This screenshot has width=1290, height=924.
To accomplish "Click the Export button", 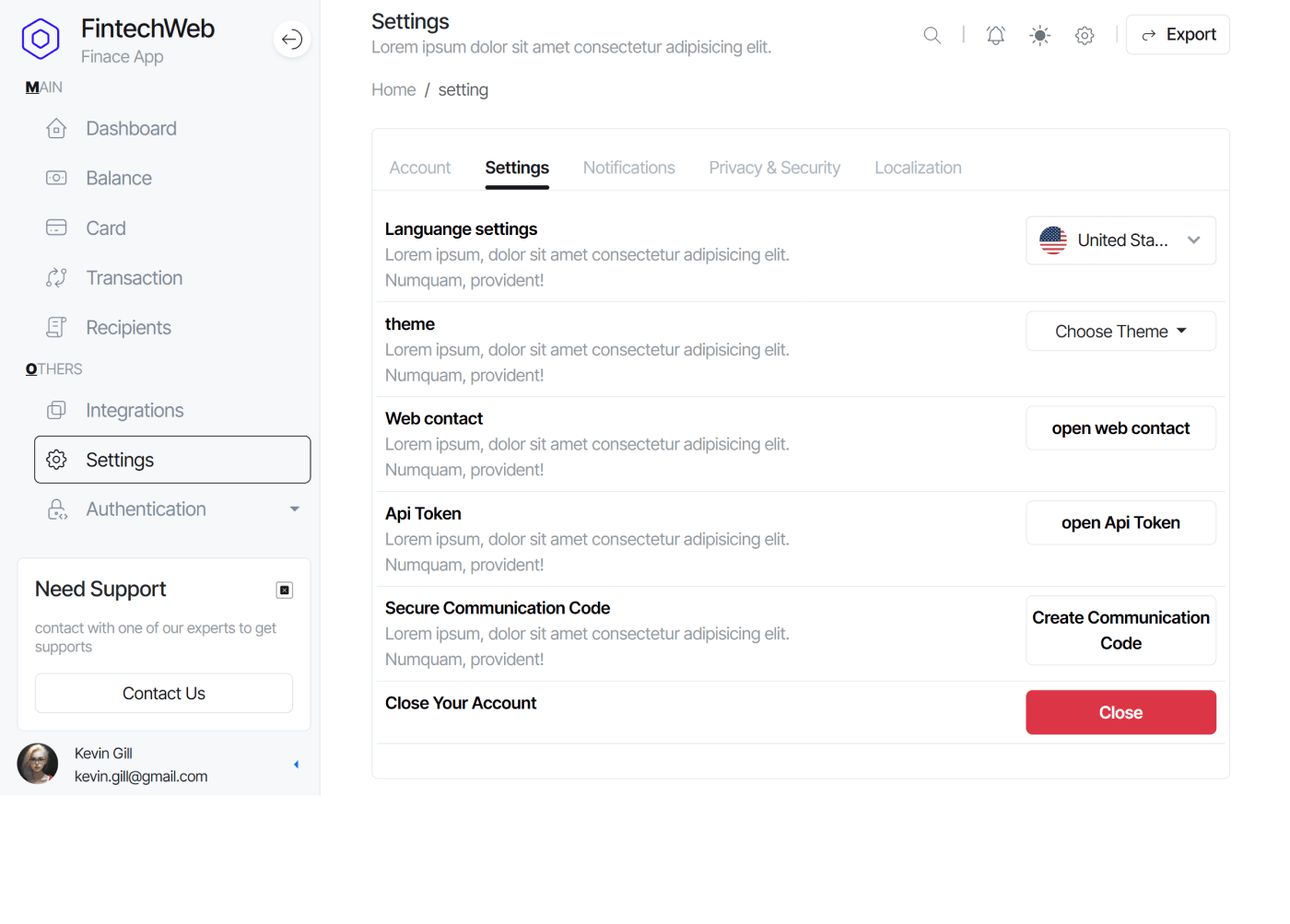I will pos(1178,35).
